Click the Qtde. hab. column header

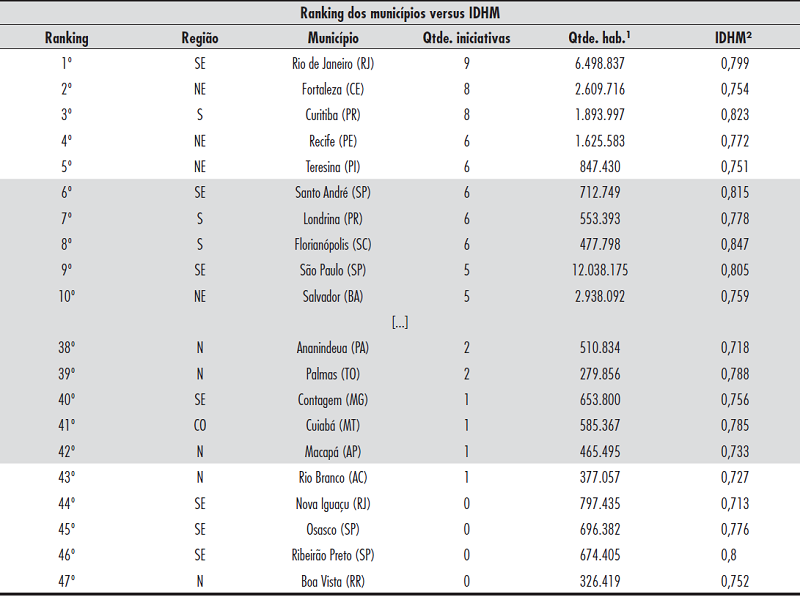tap(598, 38)
